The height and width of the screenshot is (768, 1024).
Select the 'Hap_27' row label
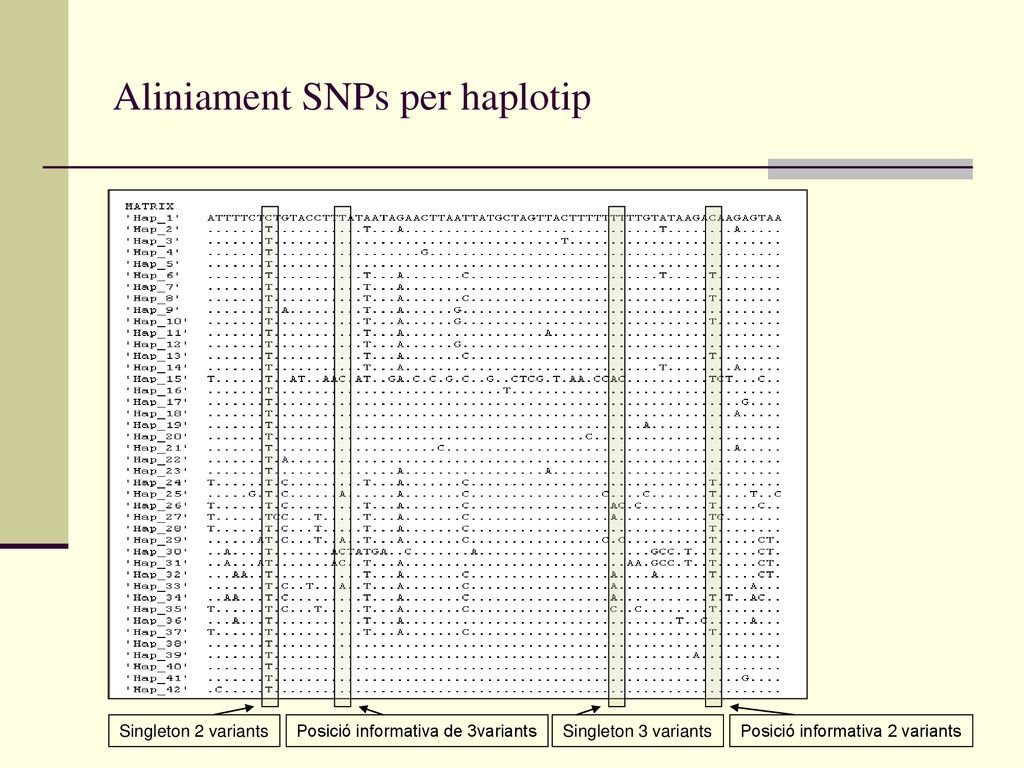pyautogui.click(x=156, y=517)
